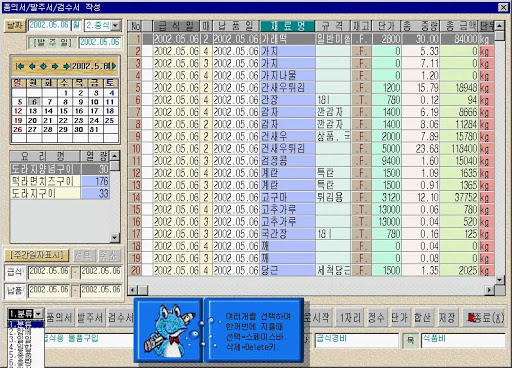The width and height of the screenshot is (512, 368).
Task: Click the .1자리 decimal rounding button
Action: point(348,318)
